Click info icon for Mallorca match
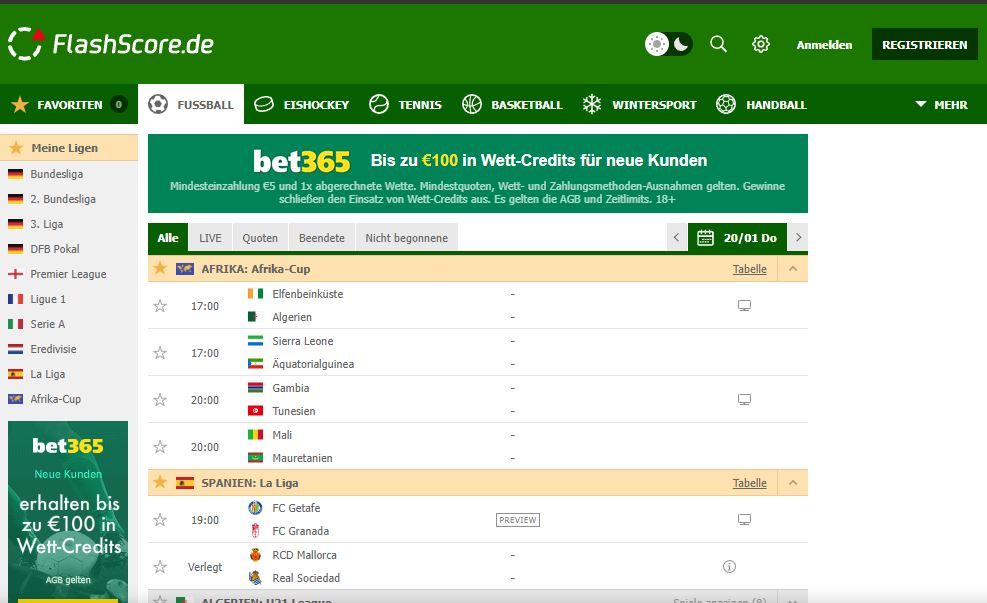Image resolution: width=987 pixels, height=603 pixels. tap(729, 566)
